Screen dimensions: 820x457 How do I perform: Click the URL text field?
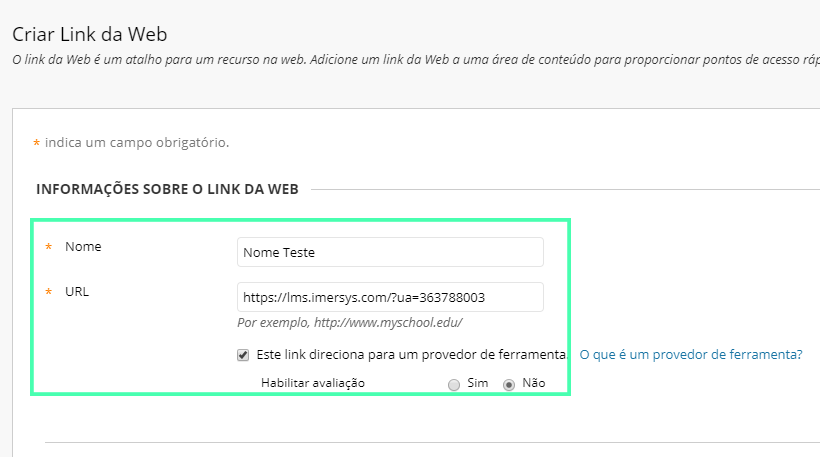click(390, 297)
